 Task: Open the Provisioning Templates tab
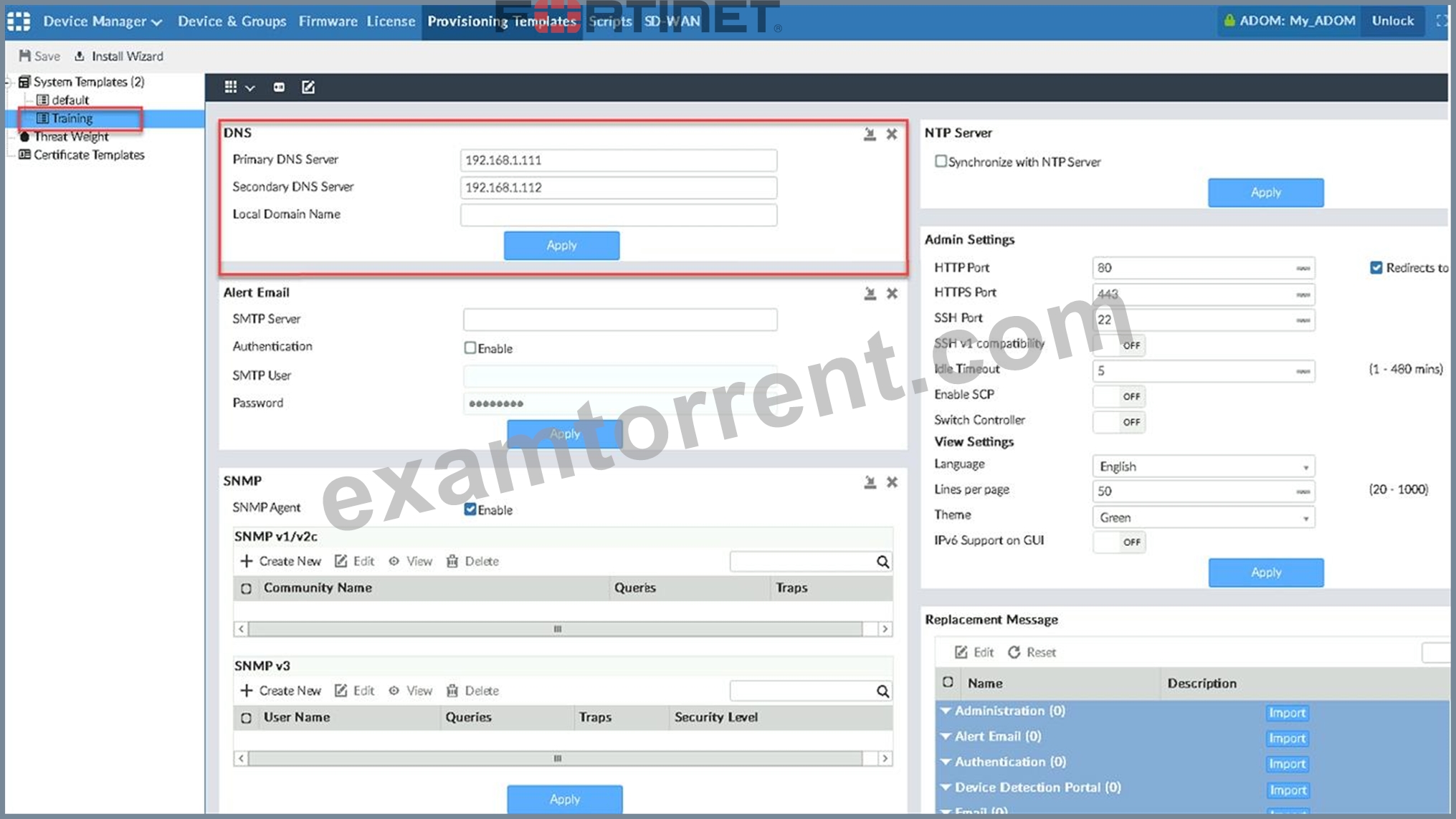[x=502, y=21]
